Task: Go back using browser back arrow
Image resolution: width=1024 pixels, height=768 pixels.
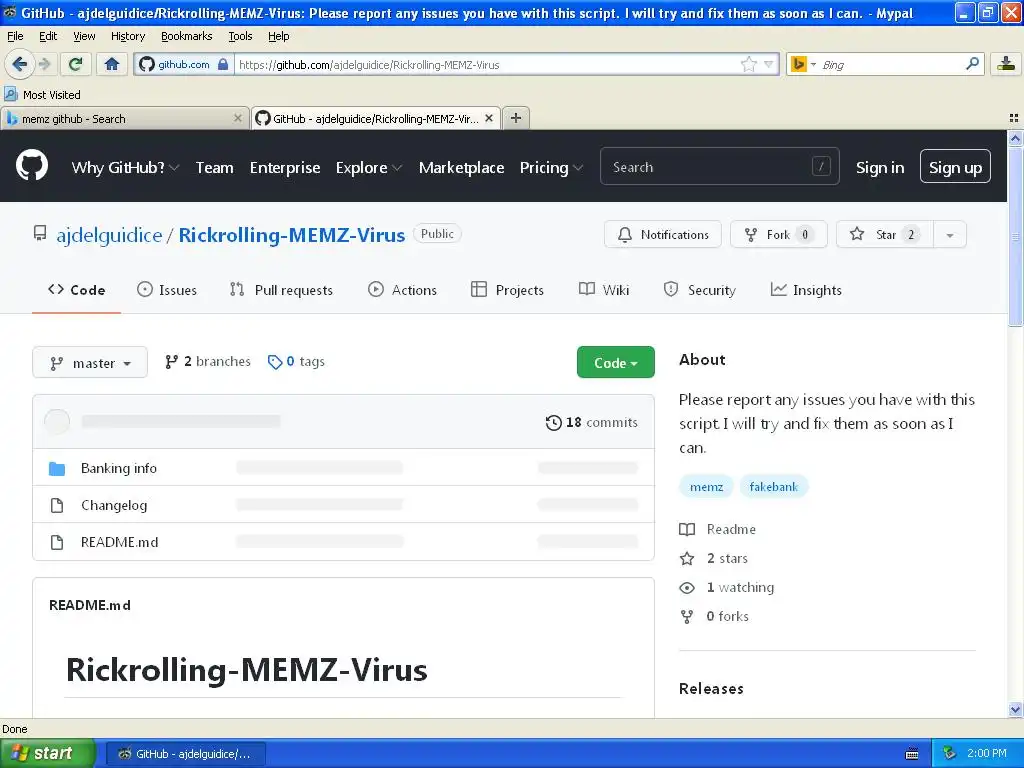Action: (19, 64)
